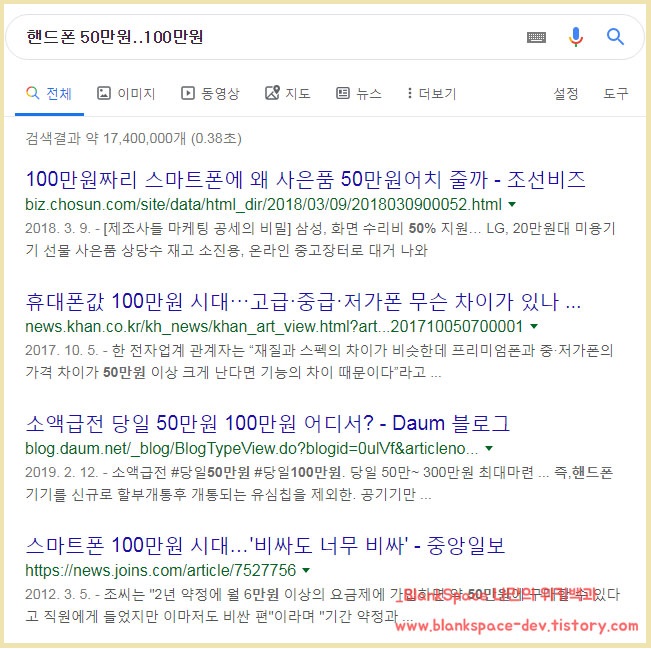Click the biz.chosun.com URL text
Image resolution: width=651 pixels, height=649 pixels.
tap(264, 204)
